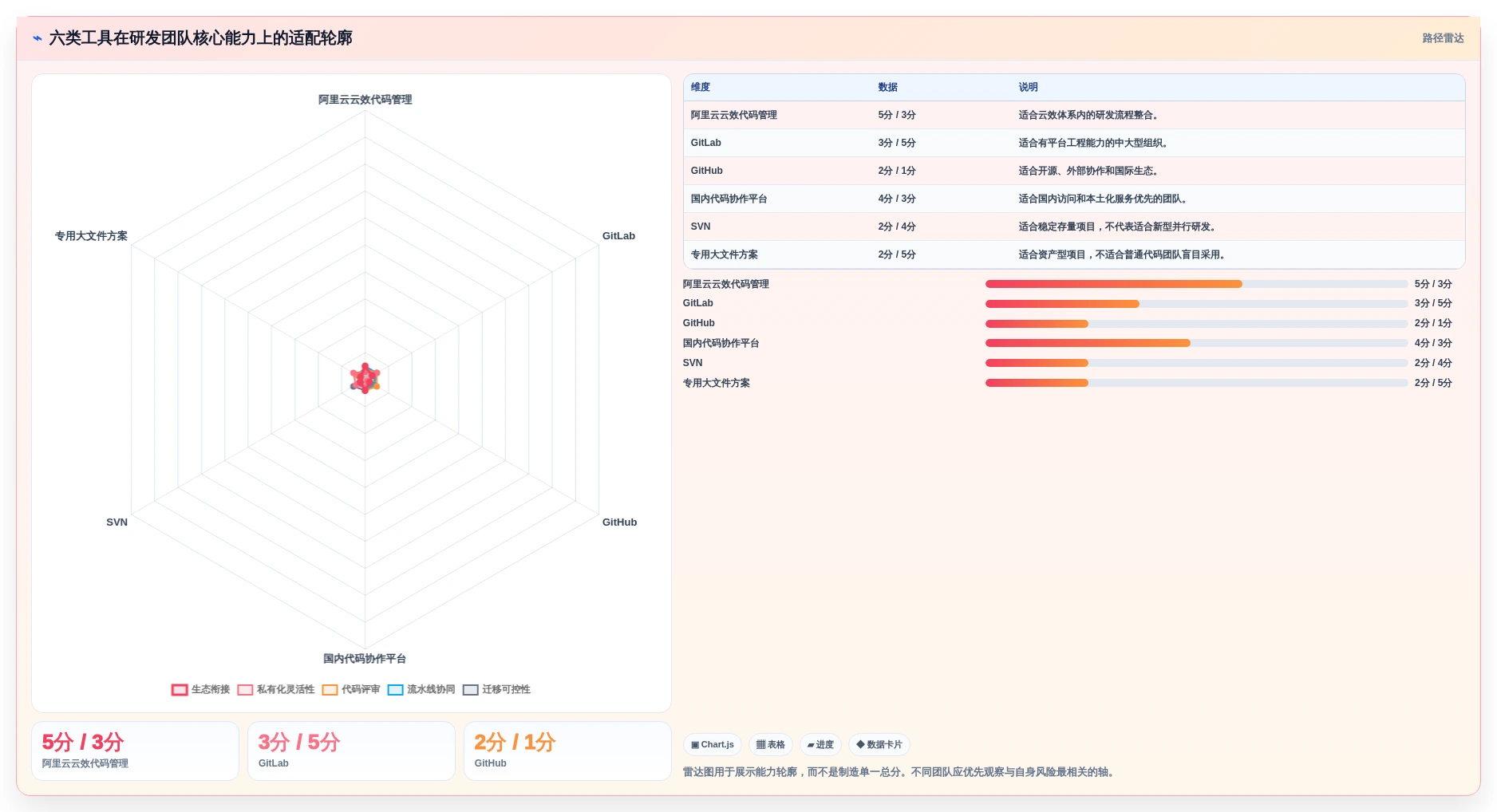The height and width of the screenshot is (812, 1497).
Task: Click the GitLab progress bar
Action: point(1196,304)
